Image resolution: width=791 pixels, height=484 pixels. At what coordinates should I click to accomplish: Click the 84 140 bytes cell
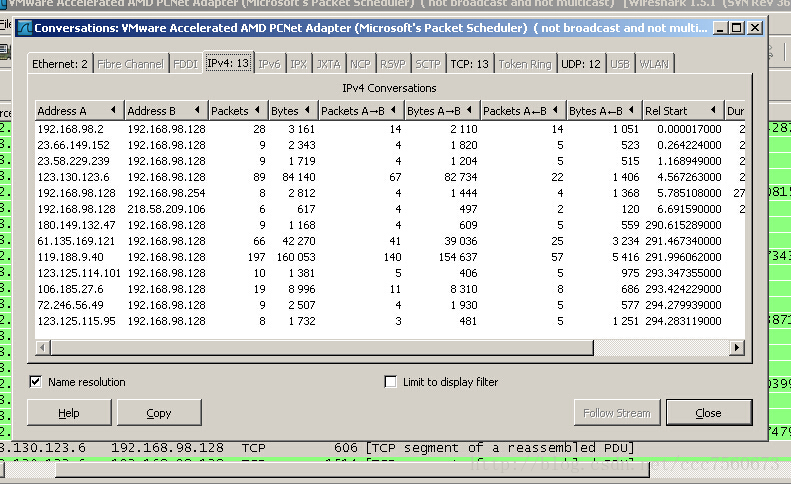point(299,177)
